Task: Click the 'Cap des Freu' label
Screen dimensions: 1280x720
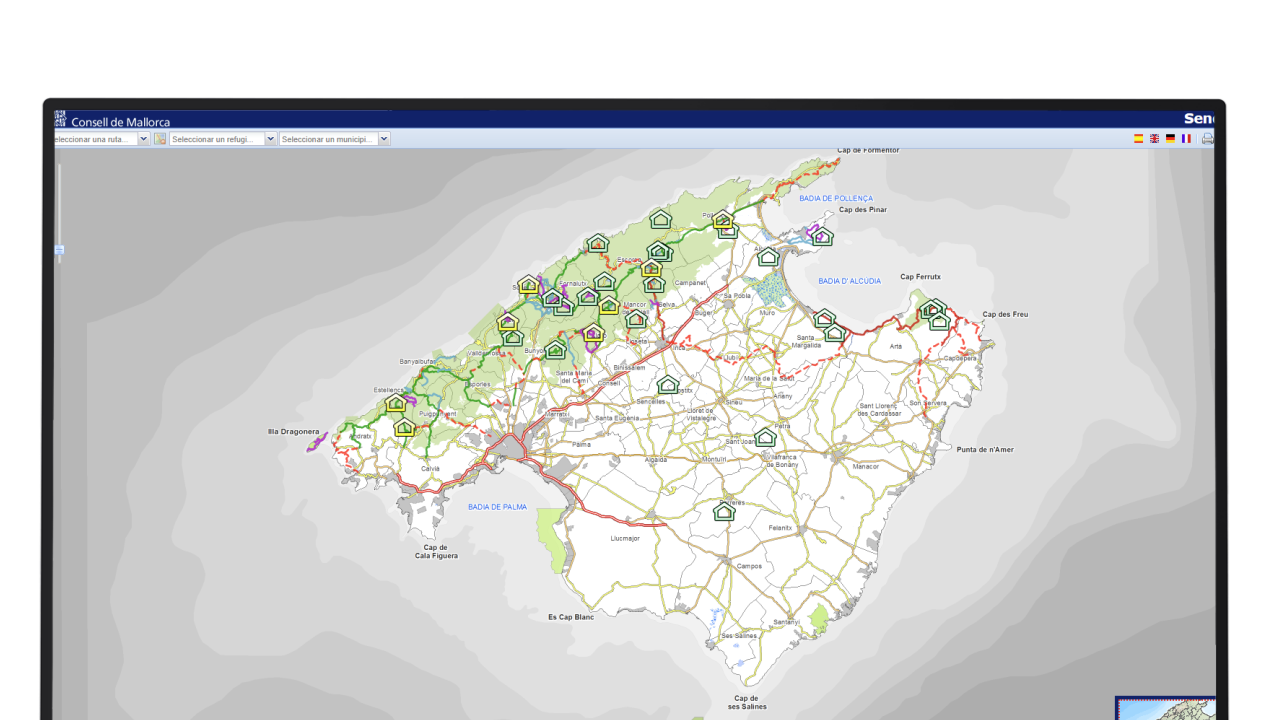Action: tap(1005, 315)
